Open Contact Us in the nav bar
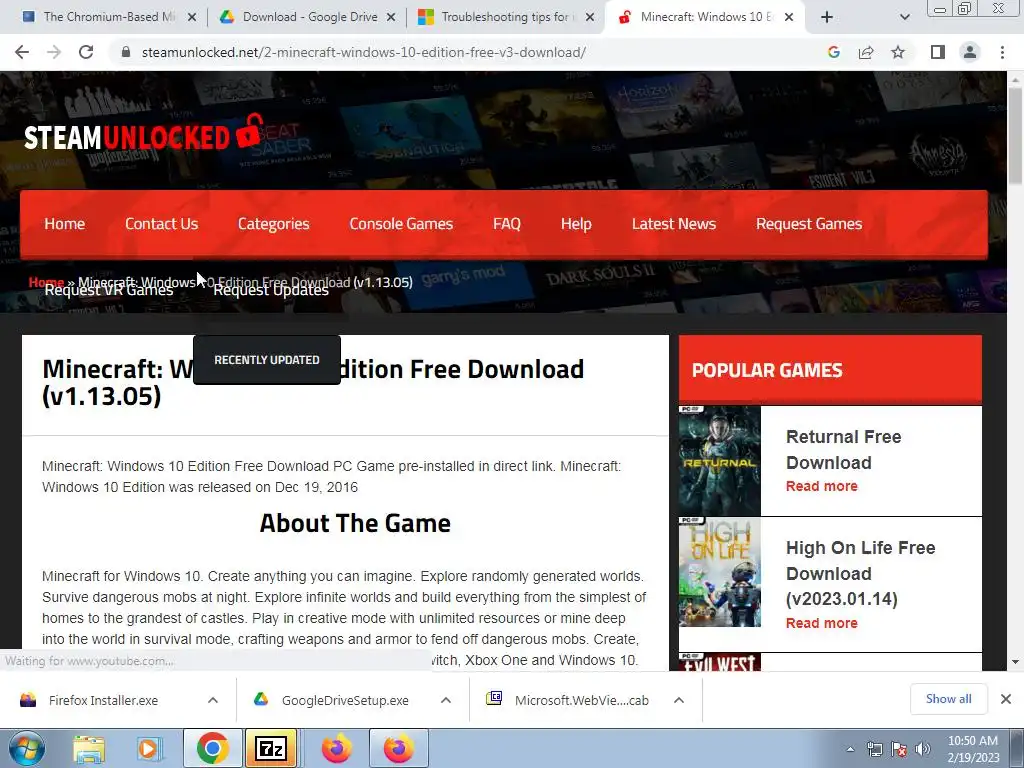Screen dimensions: 1024x768 161,224
